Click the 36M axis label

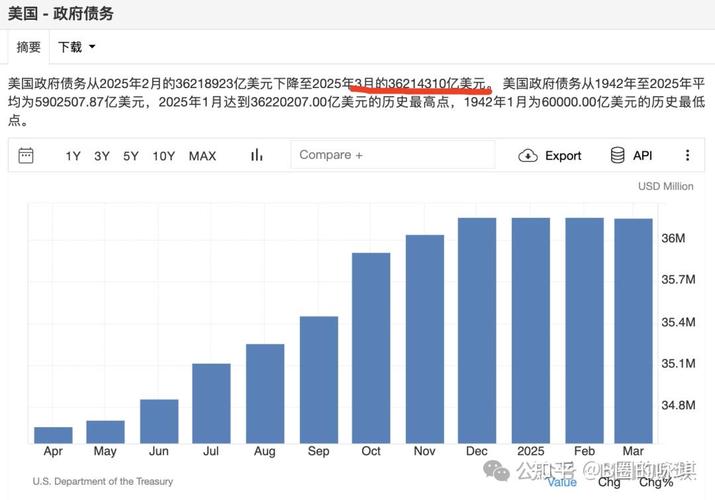(673, 238)
